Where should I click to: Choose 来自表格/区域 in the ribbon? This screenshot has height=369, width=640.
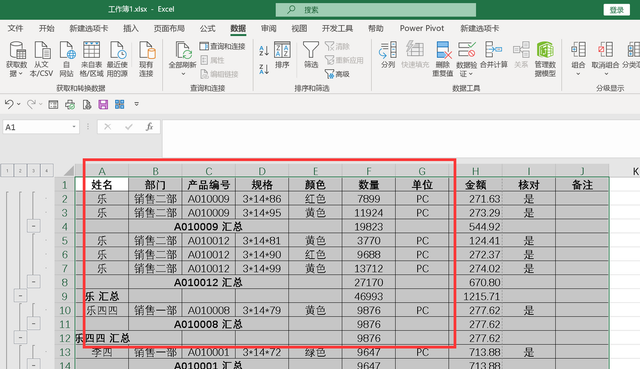click(91, 59)
